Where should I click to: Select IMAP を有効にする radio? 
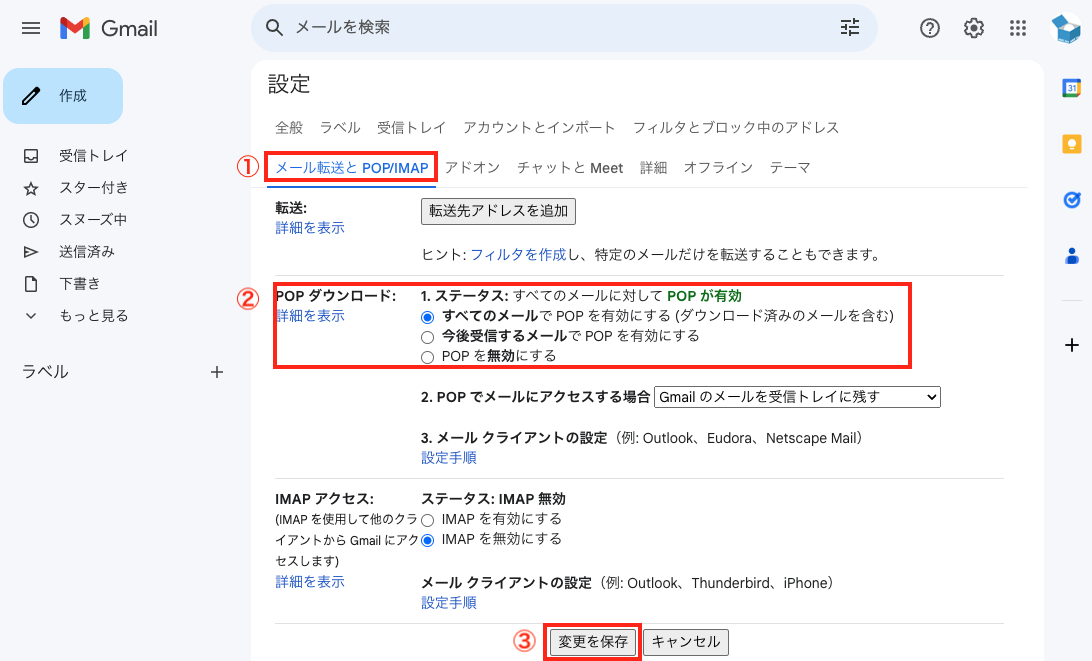(428, 520)
